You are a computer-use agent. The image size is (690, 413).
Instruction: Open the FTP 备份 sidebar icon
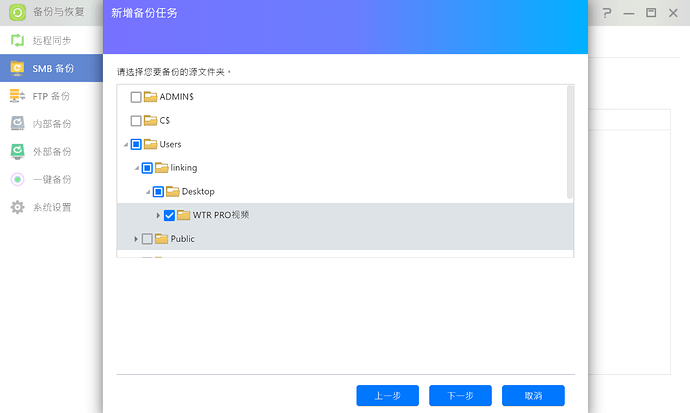click(17, 96)
